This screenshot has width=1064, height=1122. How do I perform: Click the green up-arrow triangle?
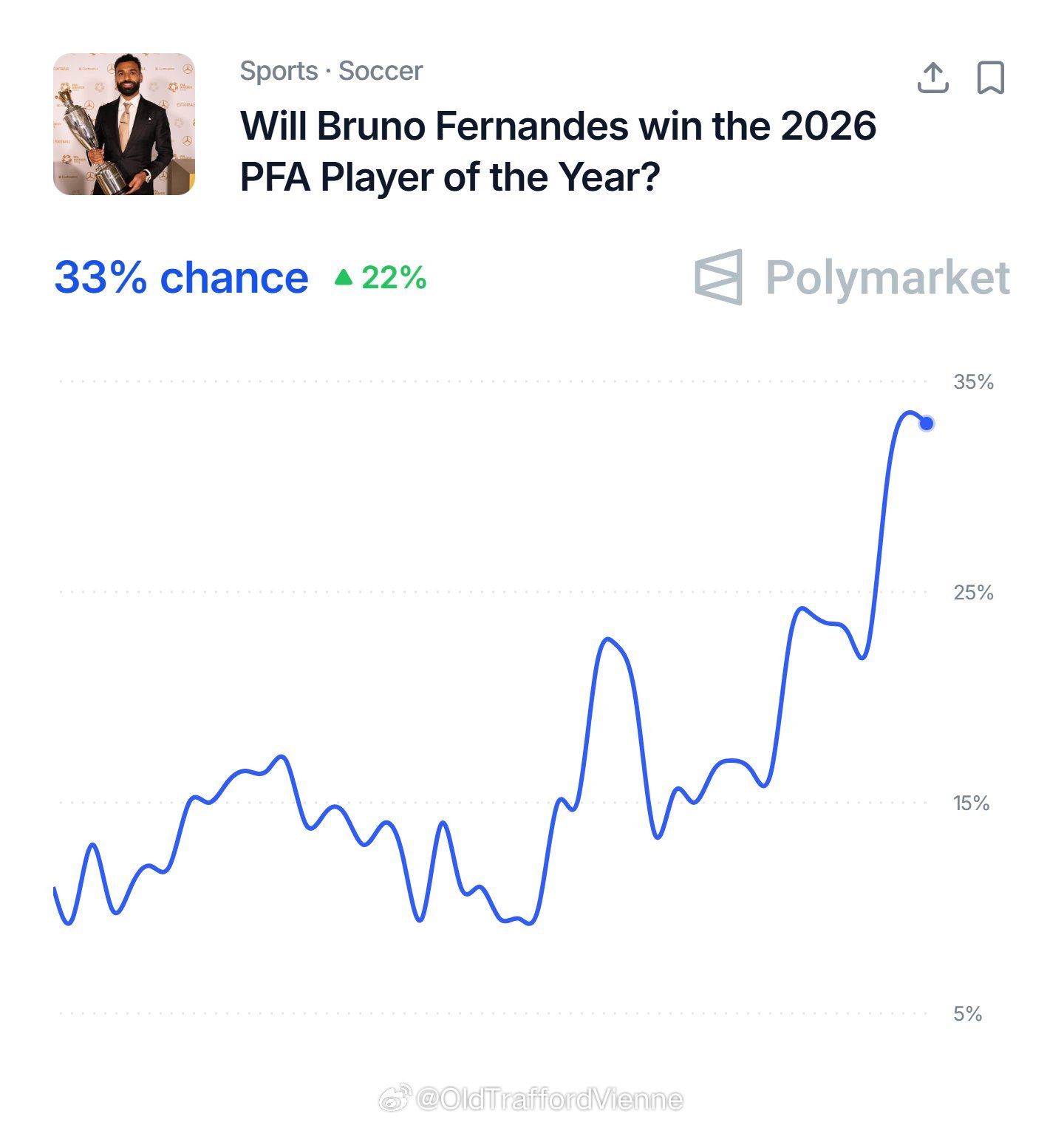344,277
